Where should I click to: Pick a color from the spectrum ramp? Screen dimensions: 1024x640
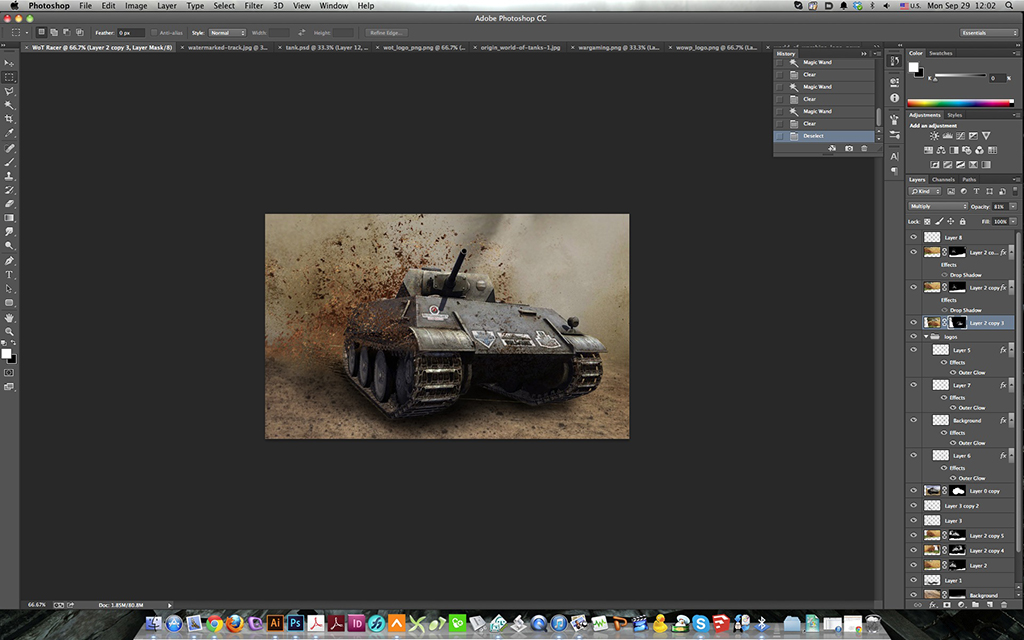pyautogui.click(x=960, y=103)
